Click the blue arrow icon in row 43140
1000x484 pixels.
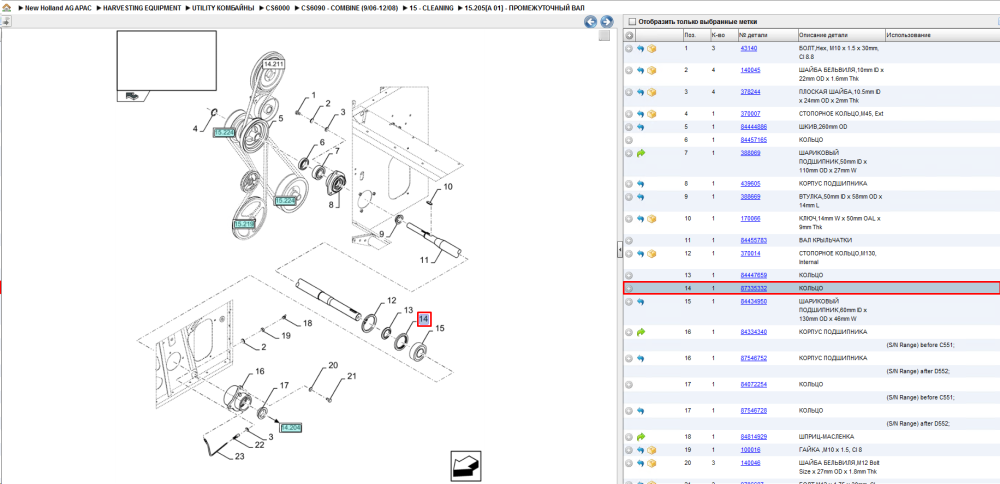click(640, 48)
